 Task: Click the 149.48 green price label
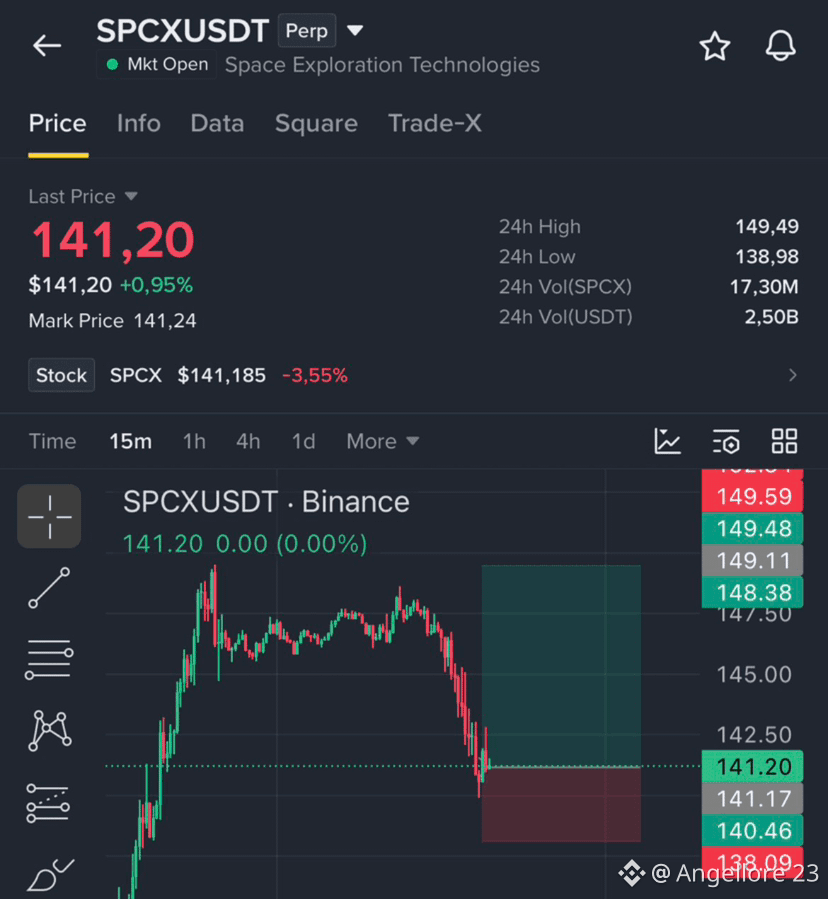(753, 529)
